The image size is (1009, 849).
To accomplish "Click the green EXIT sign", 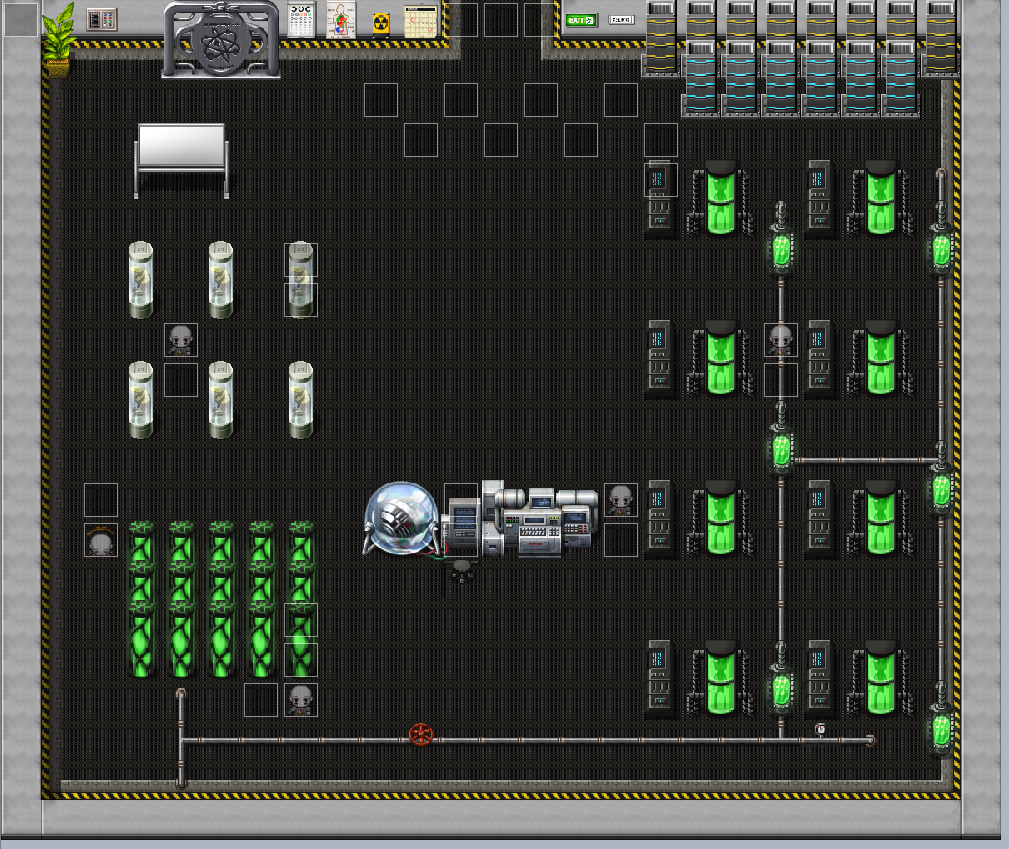I will [581, 20].
